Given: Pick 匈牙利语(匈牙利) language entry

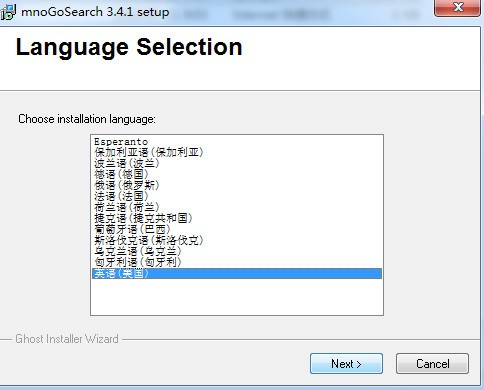Looking at the screenshot, I should pos(237,262).
